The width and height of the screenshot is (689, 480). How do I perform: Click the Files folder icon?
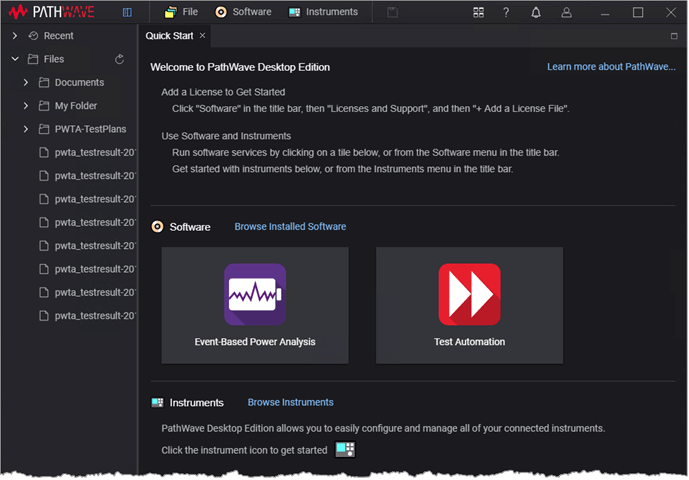pyautogui.click(x=33, y=59)
